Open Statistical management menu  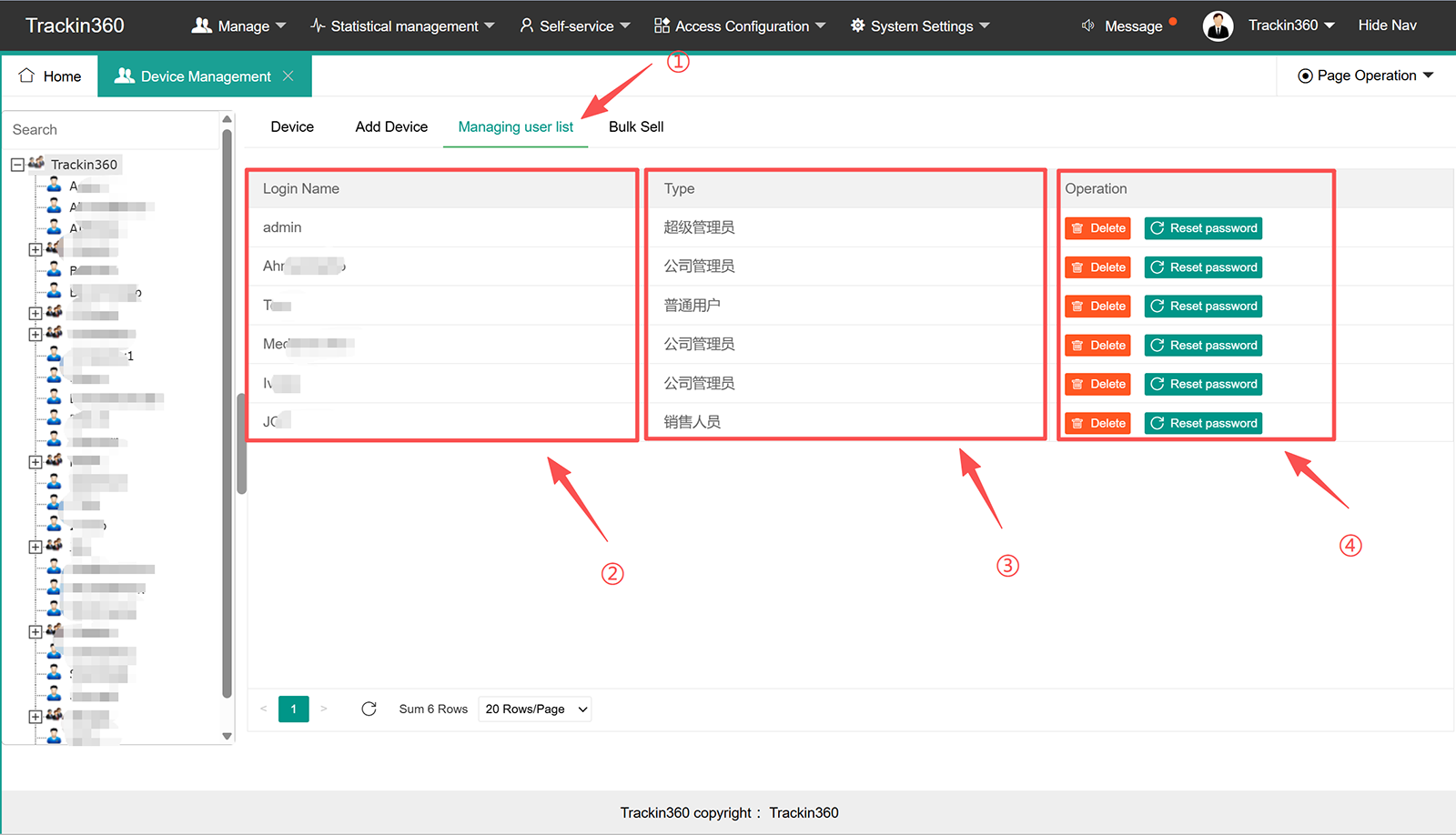pos(402,25)
